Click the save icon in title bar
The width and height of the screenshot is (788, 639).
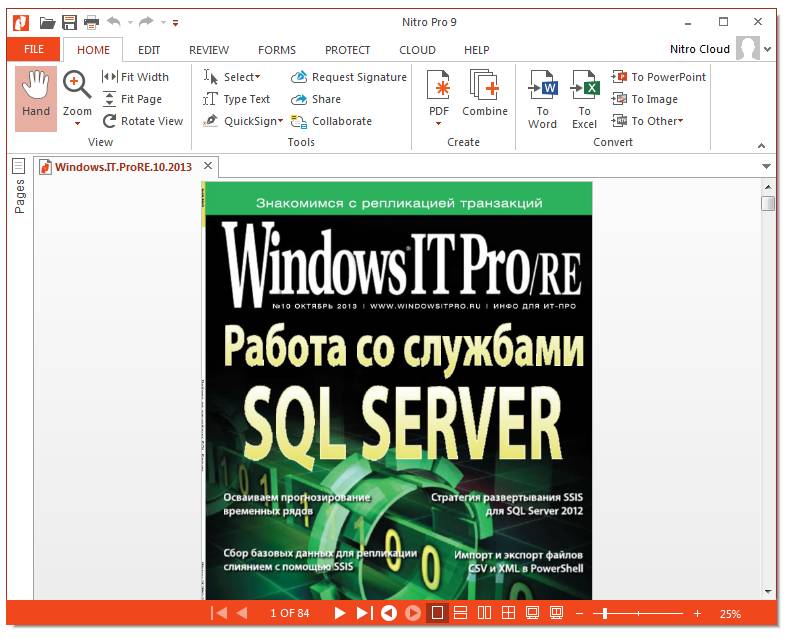coord(69,22)
